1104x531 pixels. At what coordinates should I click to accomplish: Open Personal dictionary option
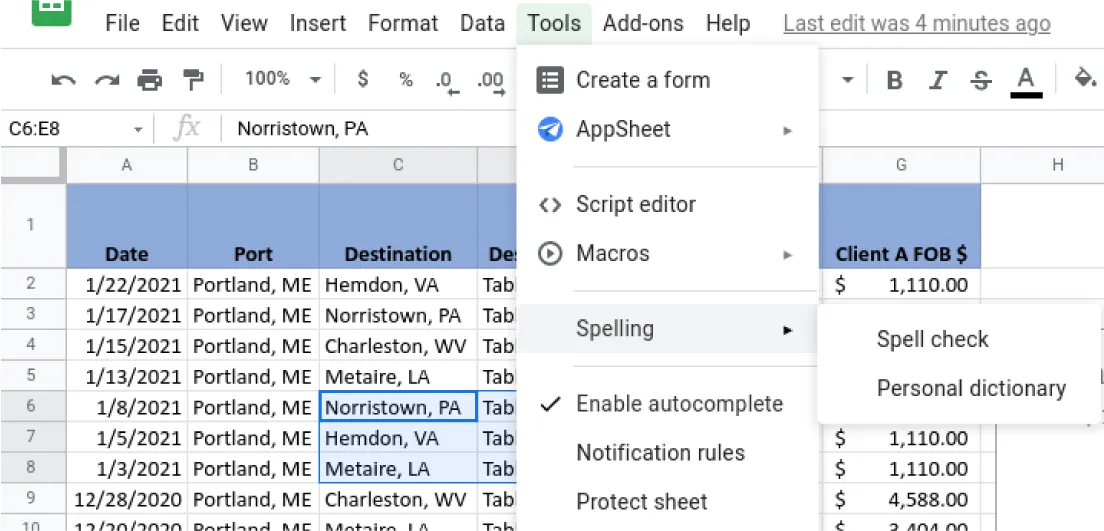point(971,389)
